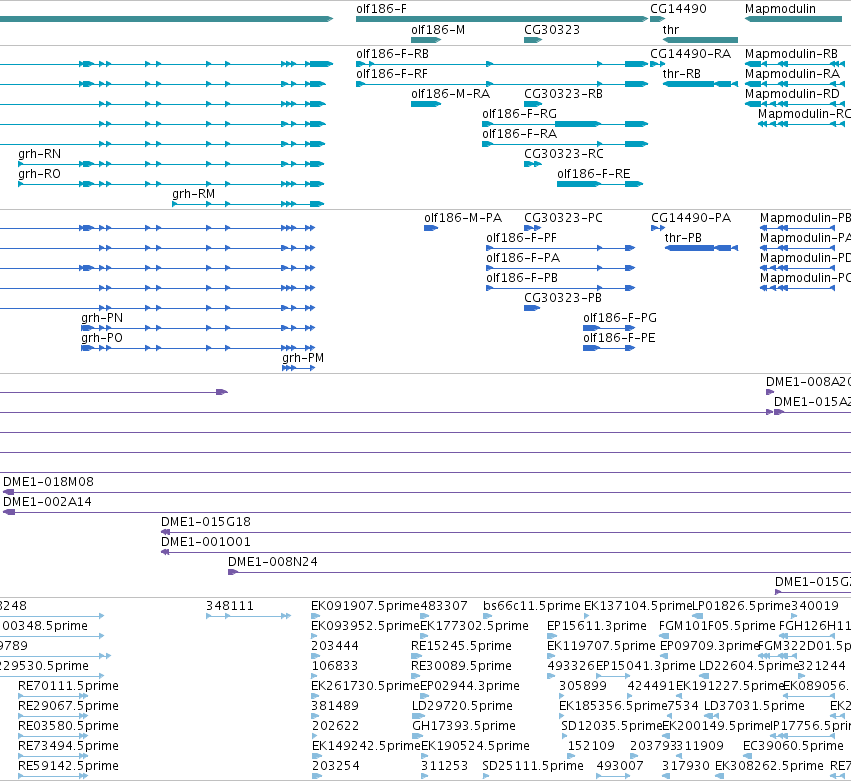Viewport: 851px width, 781px height.
Task: Click transcript label grh-RO
Action: pos(39,174)
